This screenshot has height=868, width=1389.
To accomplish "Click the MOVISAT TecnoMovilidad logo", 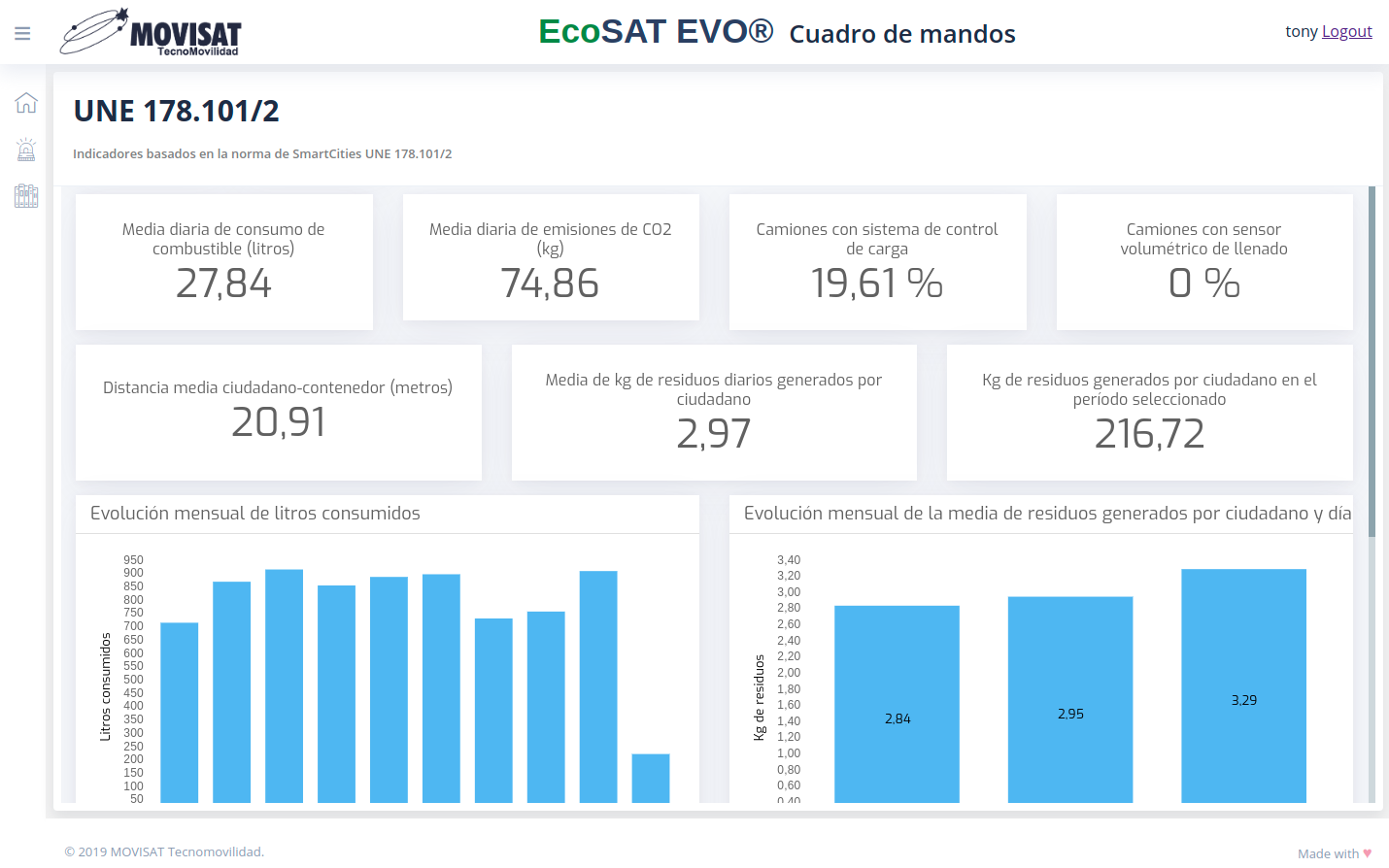I will click(152, 33).
